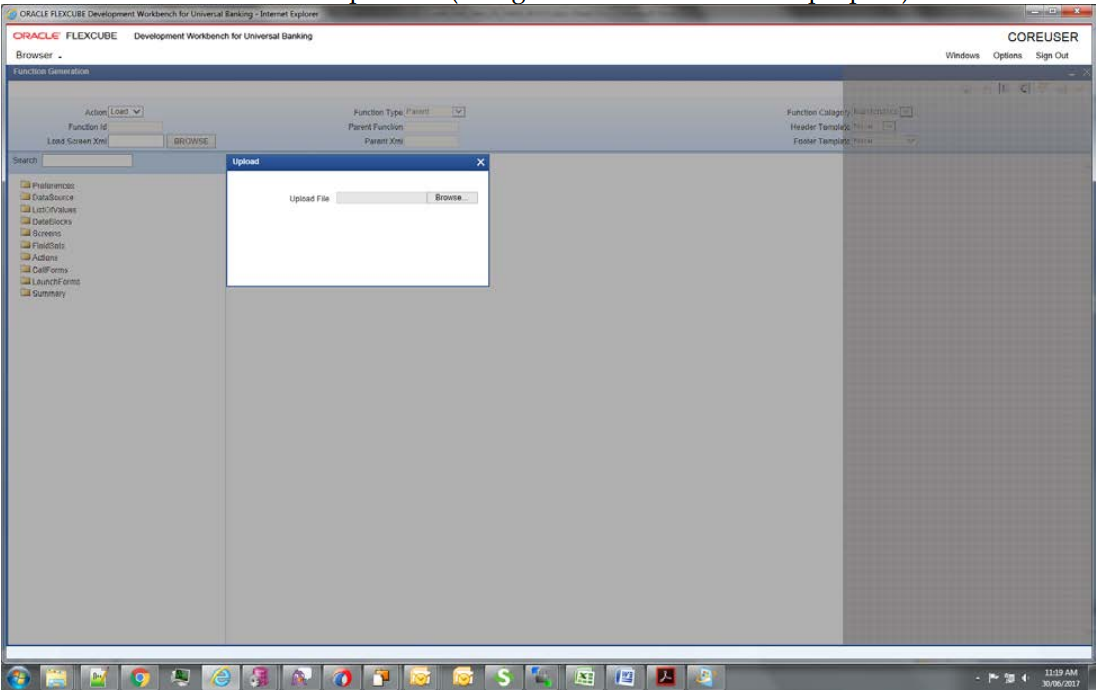Select the Actions folder node
1096x690 pixels.
coord(39,257)
